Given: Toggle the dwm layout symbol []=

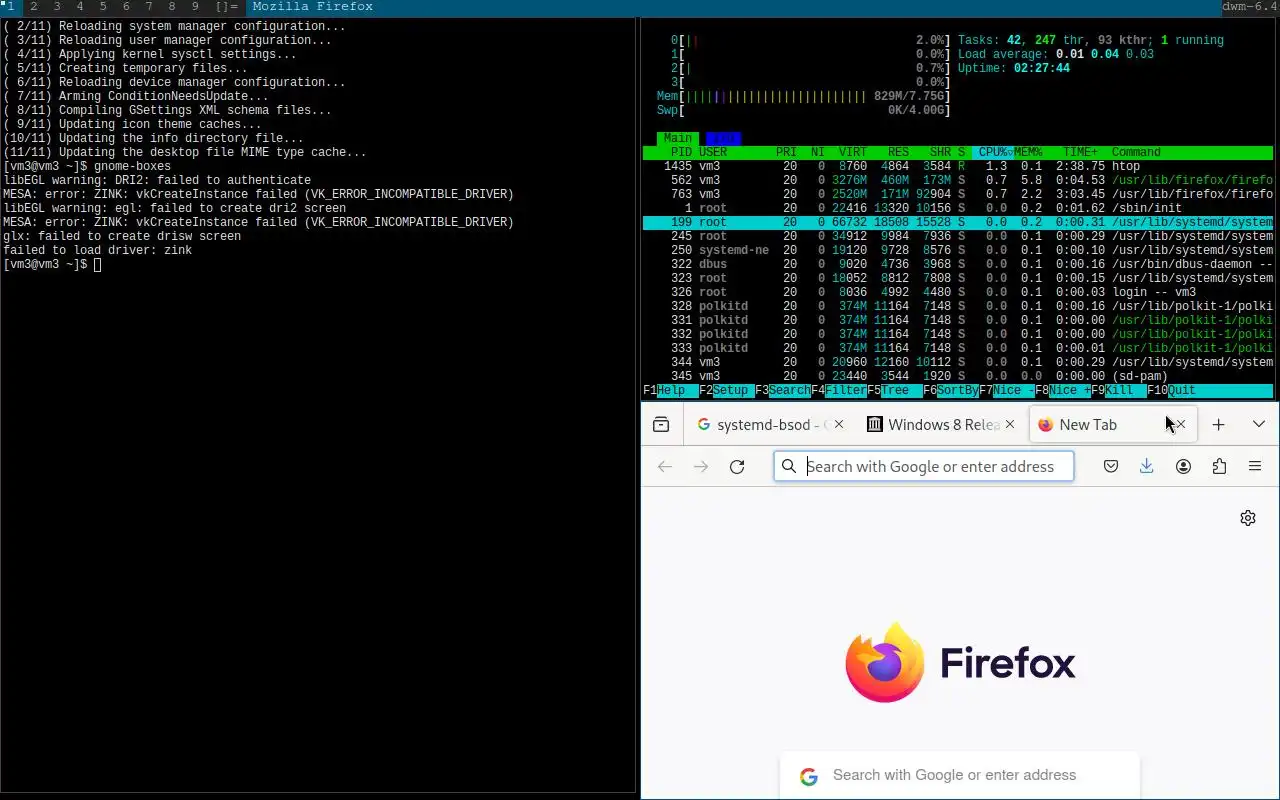Looking at the screenshot, I should click(227, 7).
